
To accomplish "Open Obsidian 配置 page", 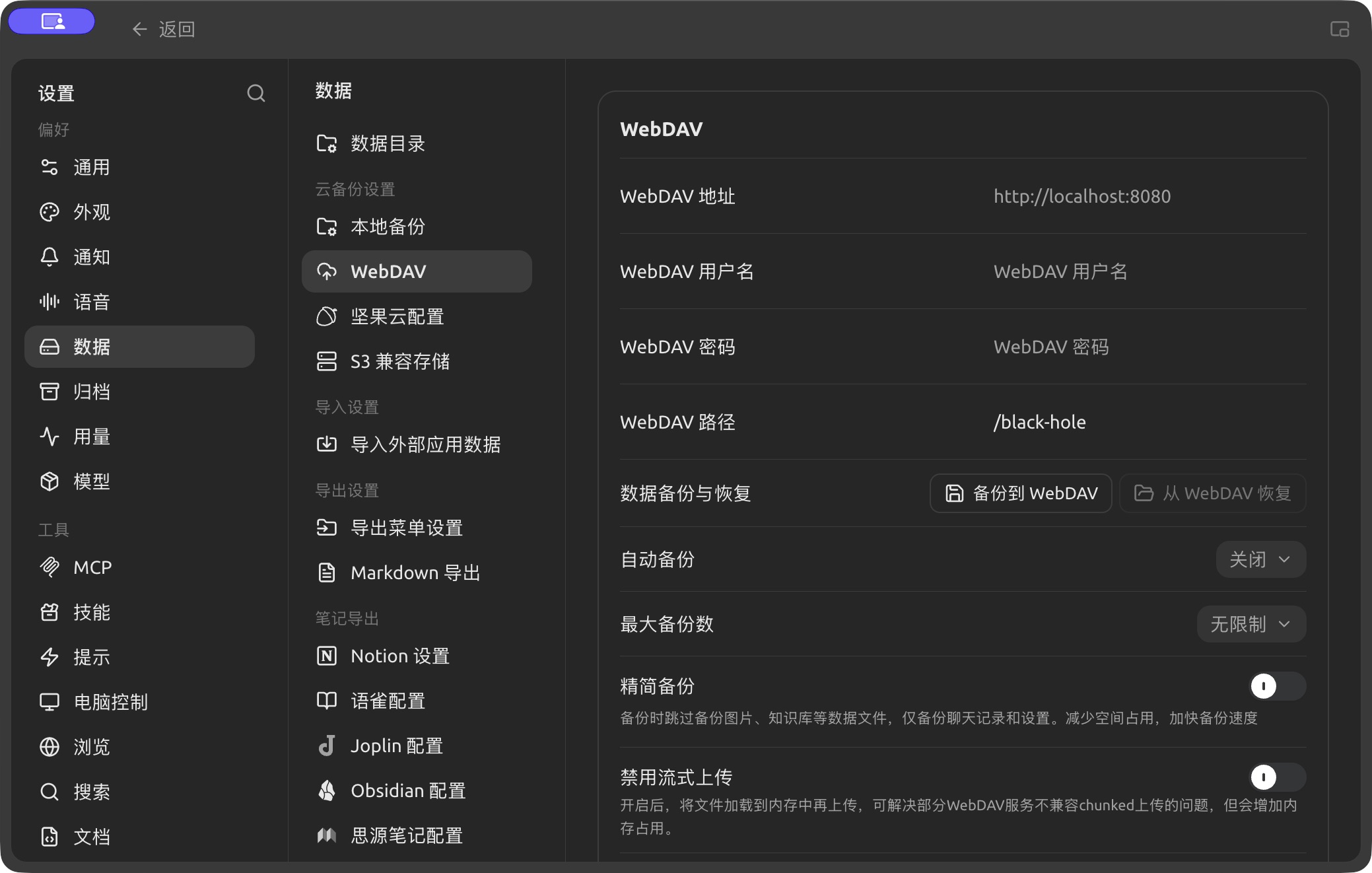I will click(x=417, y=790).
